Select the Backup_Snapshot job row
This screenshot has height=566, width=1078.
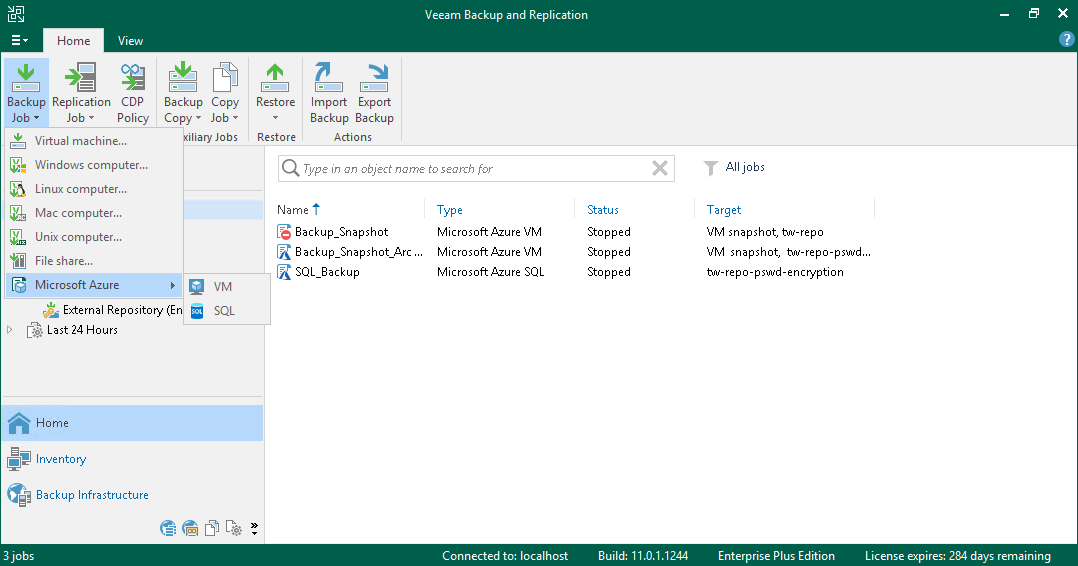coord(574,232)
